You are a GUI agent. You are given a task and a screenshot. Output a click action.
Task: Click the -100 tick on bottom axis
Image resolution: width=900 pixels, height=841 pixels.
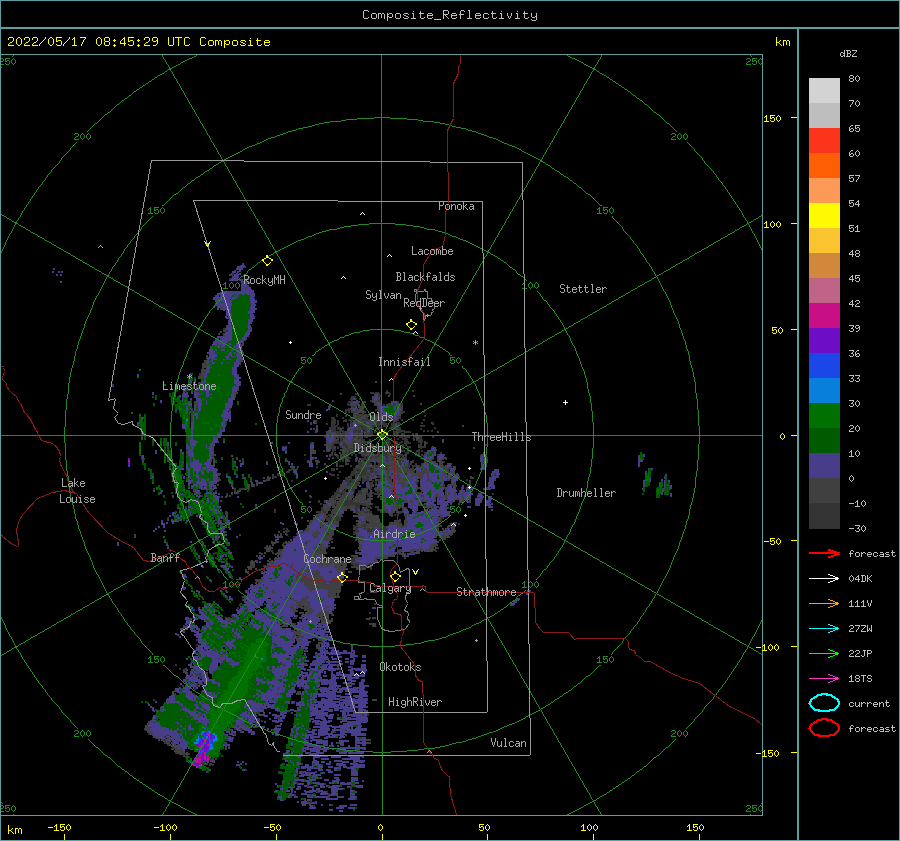pos(165,828)
